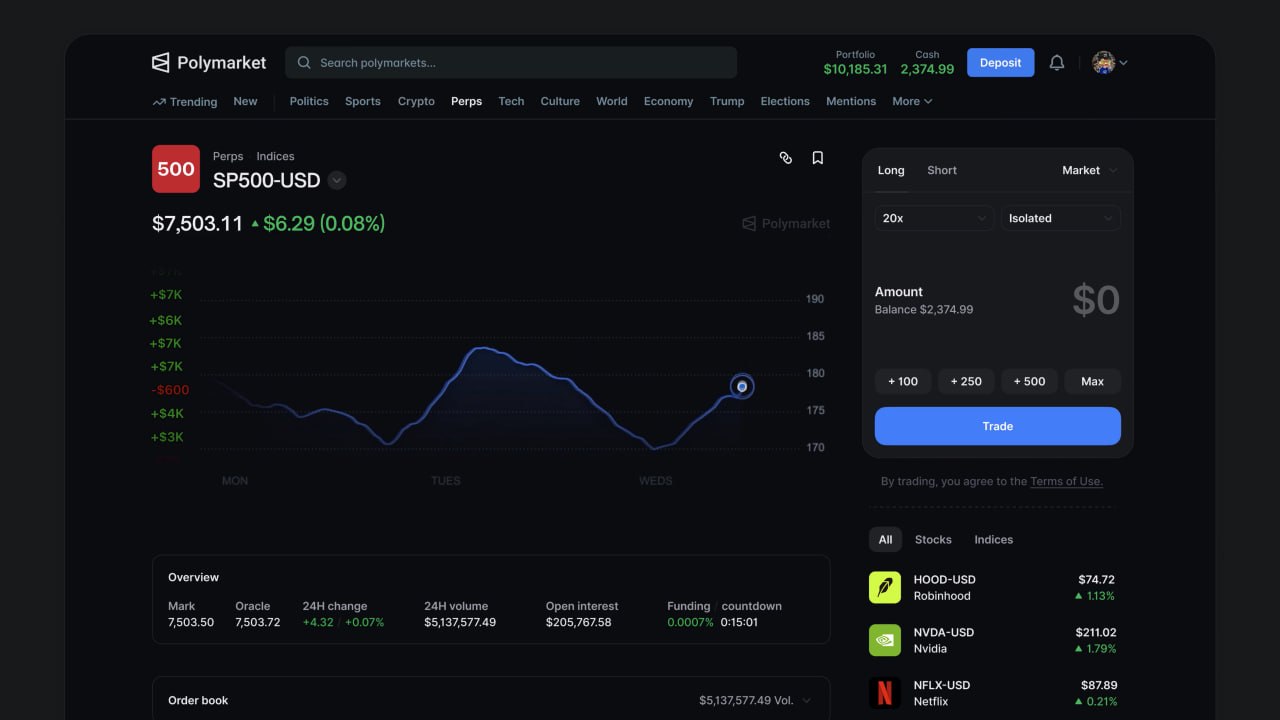This screenshot has width=1280, height=720.
Task: Add 100 to the amount
Action: pos(903,381)
